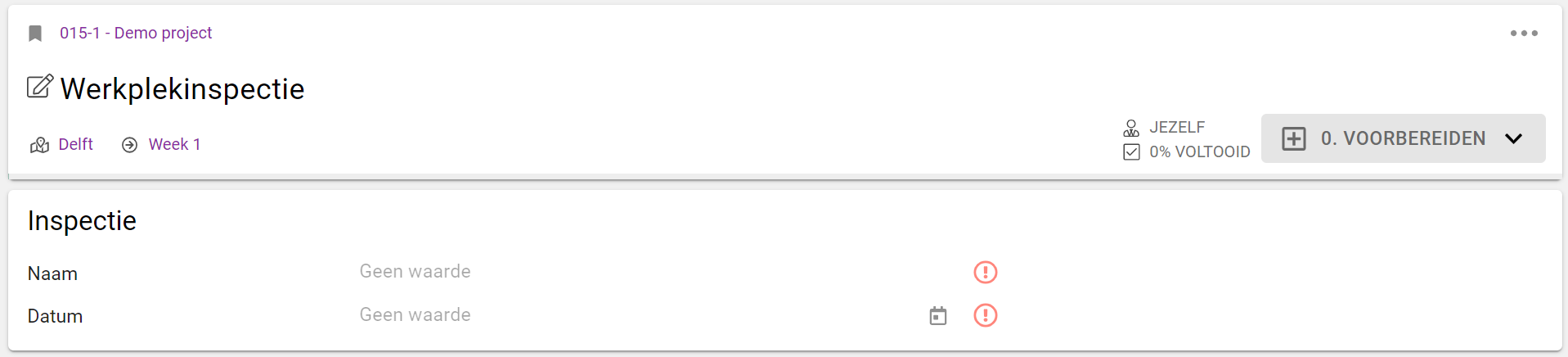
Task: Open the Delft location link
Action: [76, 144]
